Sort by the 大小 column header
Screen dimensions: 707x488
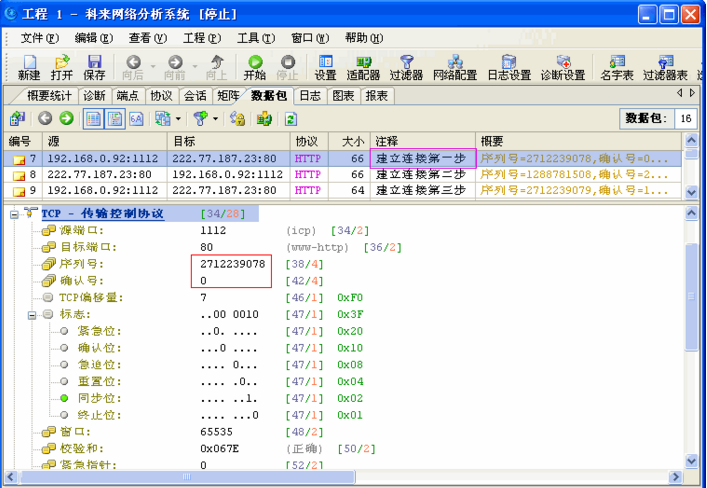click(x=349, y=141)
